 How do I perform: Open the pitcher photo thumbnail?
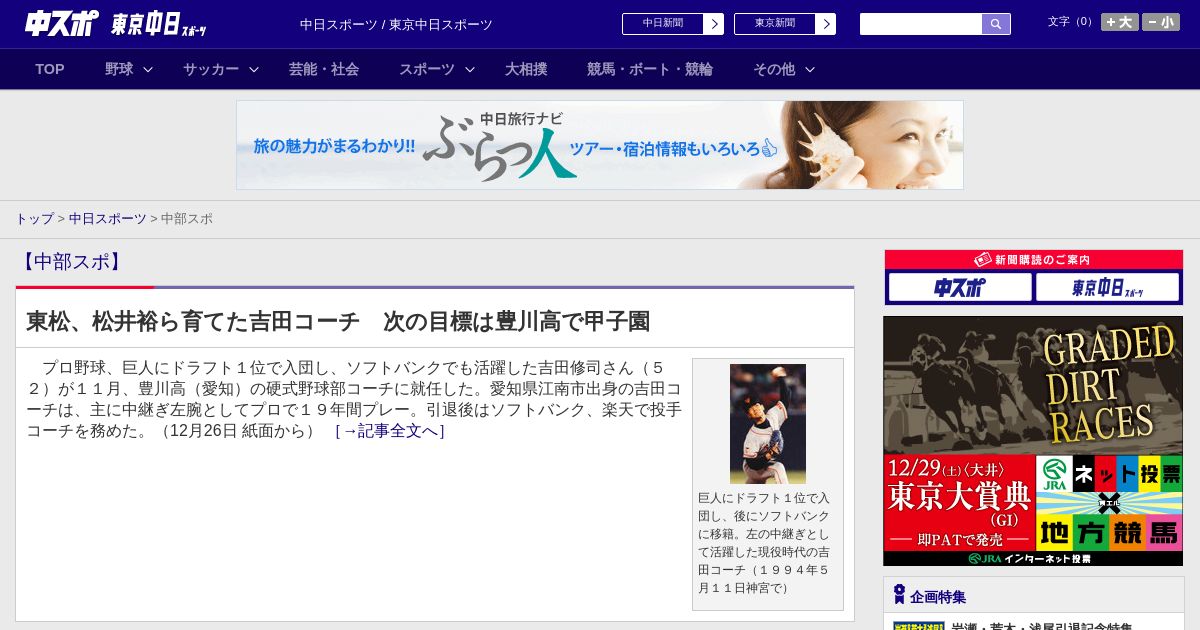767,424
